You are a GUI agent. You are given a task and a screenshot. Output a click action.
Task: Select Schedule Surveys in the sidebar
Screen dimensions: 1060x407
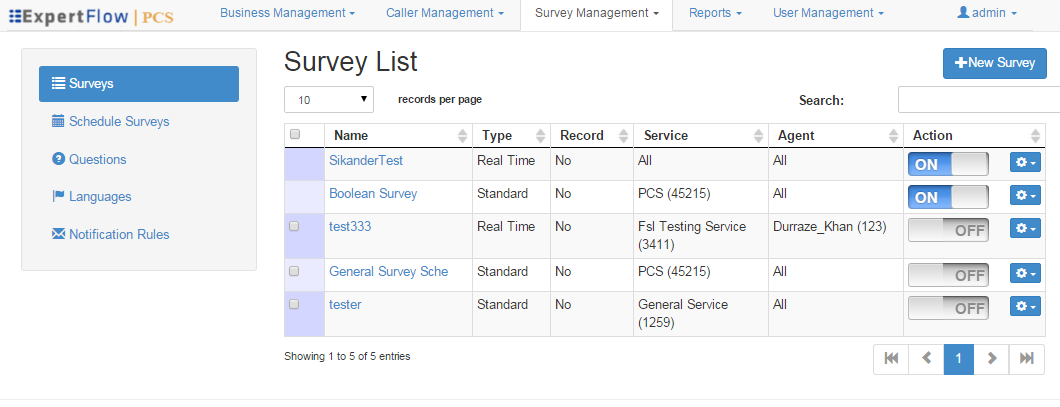click(x=119, y=122)
